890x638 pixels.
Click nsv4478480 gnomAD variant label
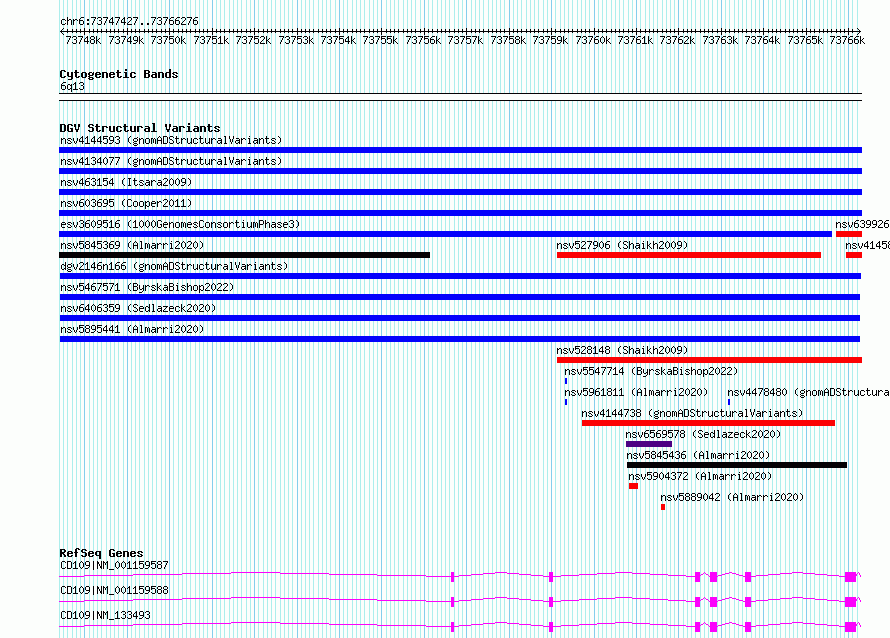808,392
